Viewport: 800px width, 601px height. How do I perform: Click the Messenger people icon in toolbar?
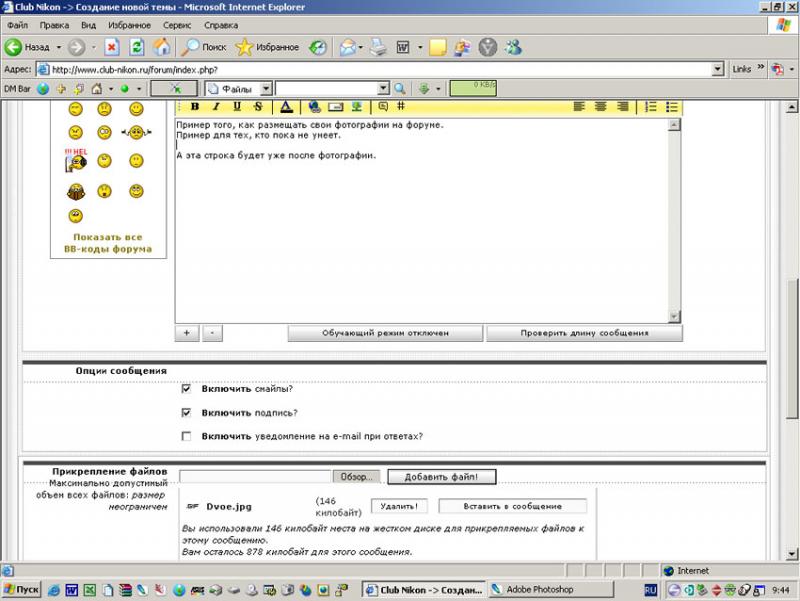513,47
